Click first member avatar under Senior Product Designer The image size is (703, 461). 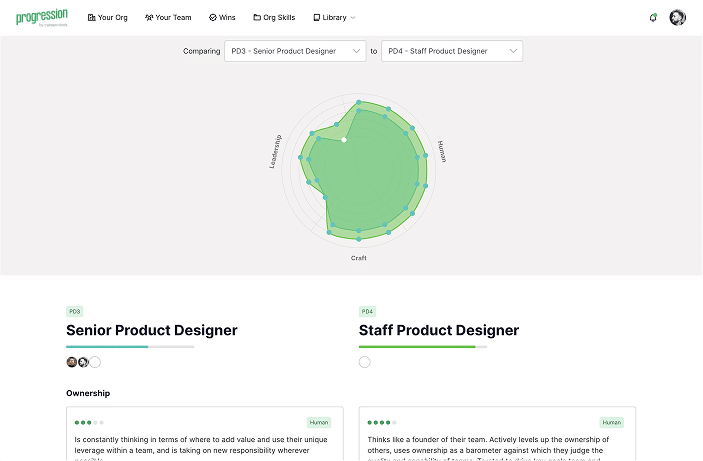click(x=72, y=362)
